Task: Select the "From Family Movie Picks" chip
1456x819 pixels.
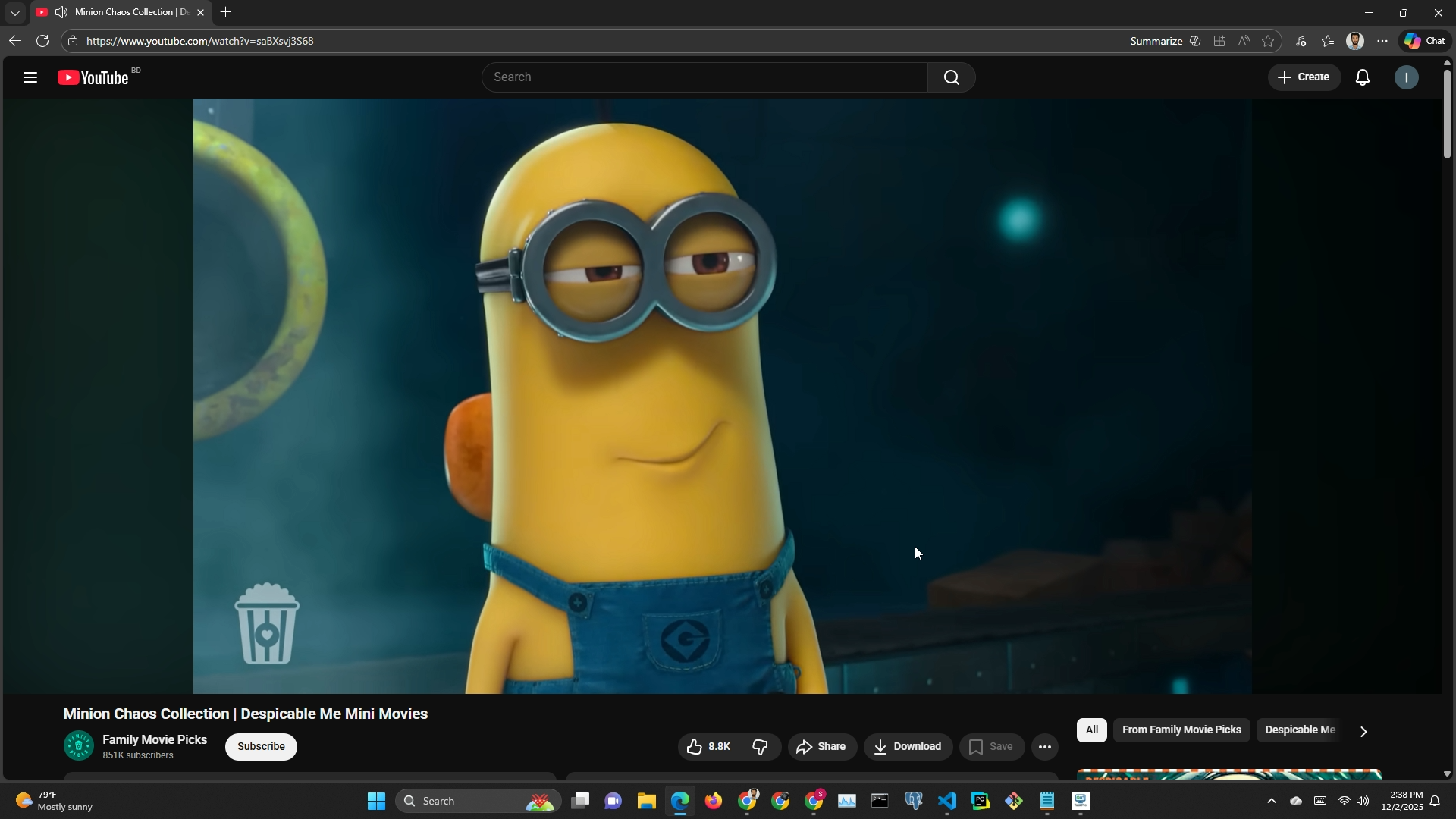Action: 1181,730
